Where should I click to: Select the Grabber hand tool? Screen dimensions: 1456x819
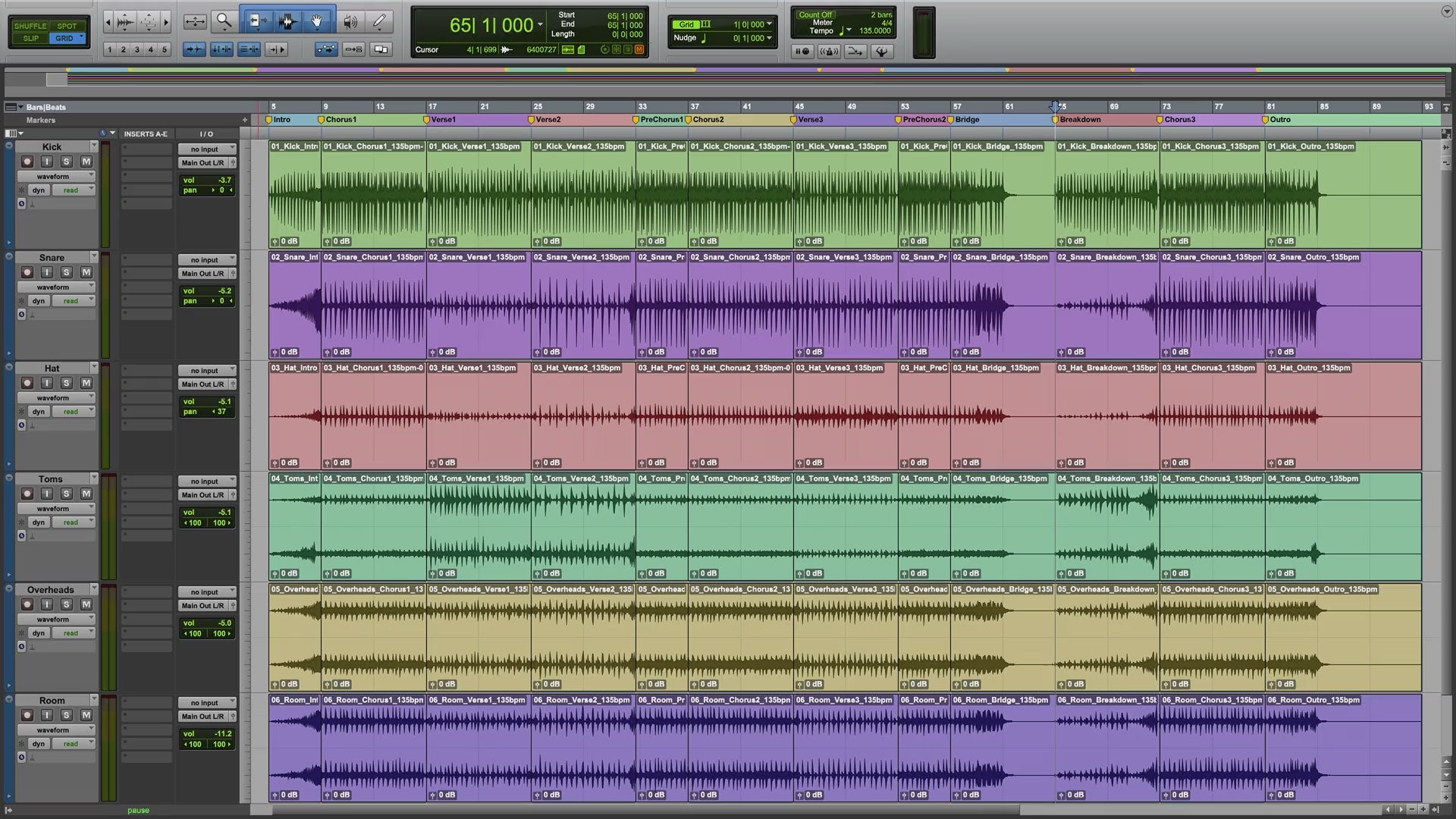pyautogui.click(x=317, y=21)
